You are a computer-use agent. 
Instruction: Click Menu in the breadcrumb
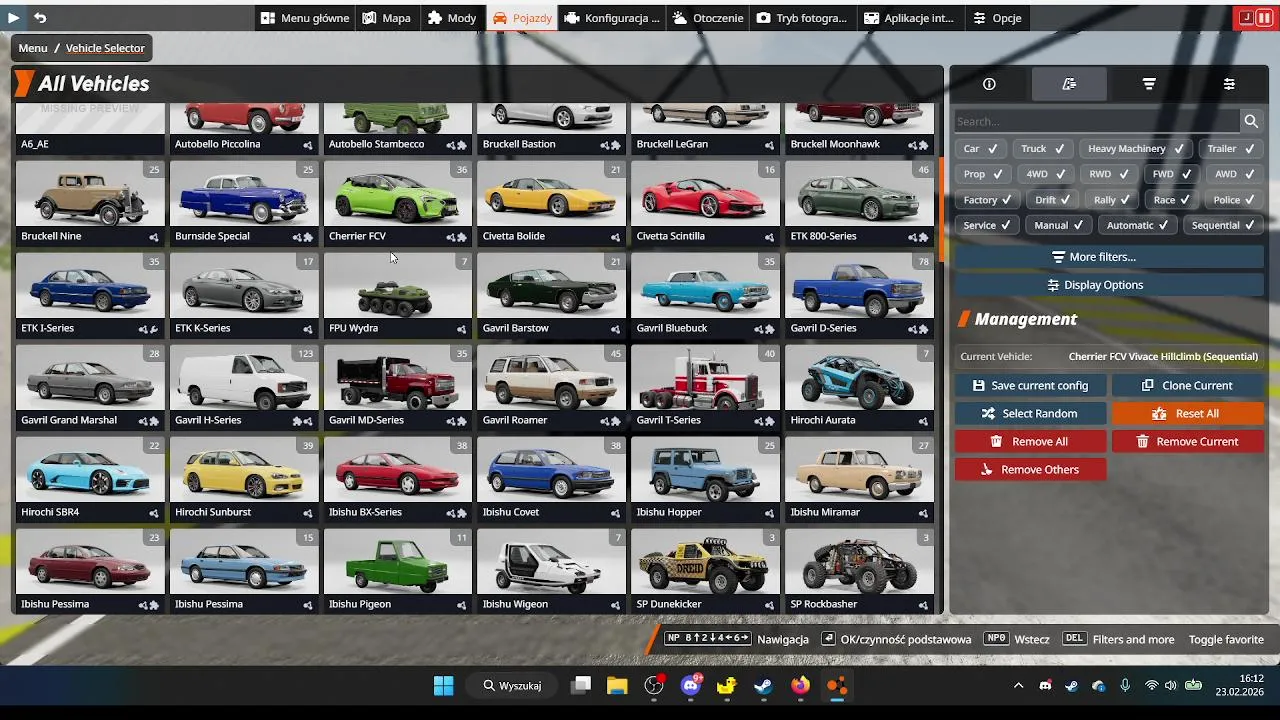[x=33, y=48]
